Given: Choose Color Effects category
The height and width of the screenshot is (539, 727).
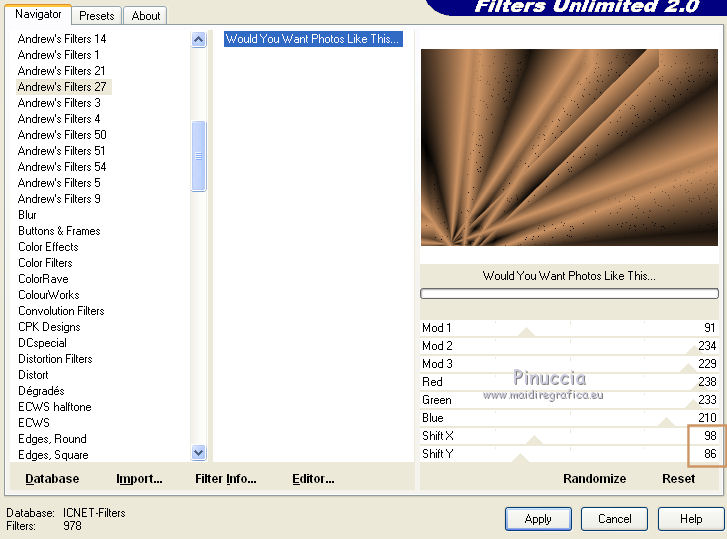Looking at the screenshot, I should point(48,247).
